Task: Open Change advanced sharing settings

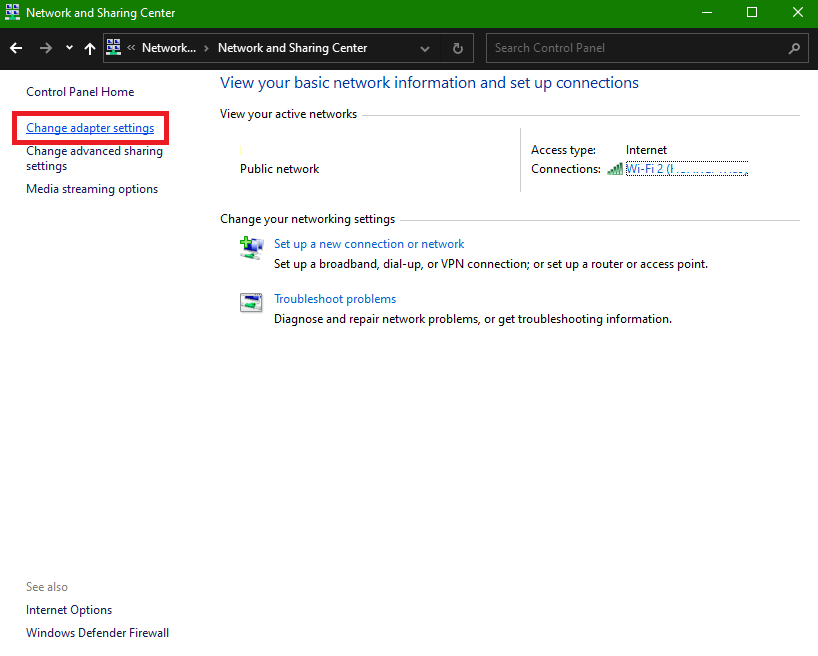Action: tap(93, 158)
